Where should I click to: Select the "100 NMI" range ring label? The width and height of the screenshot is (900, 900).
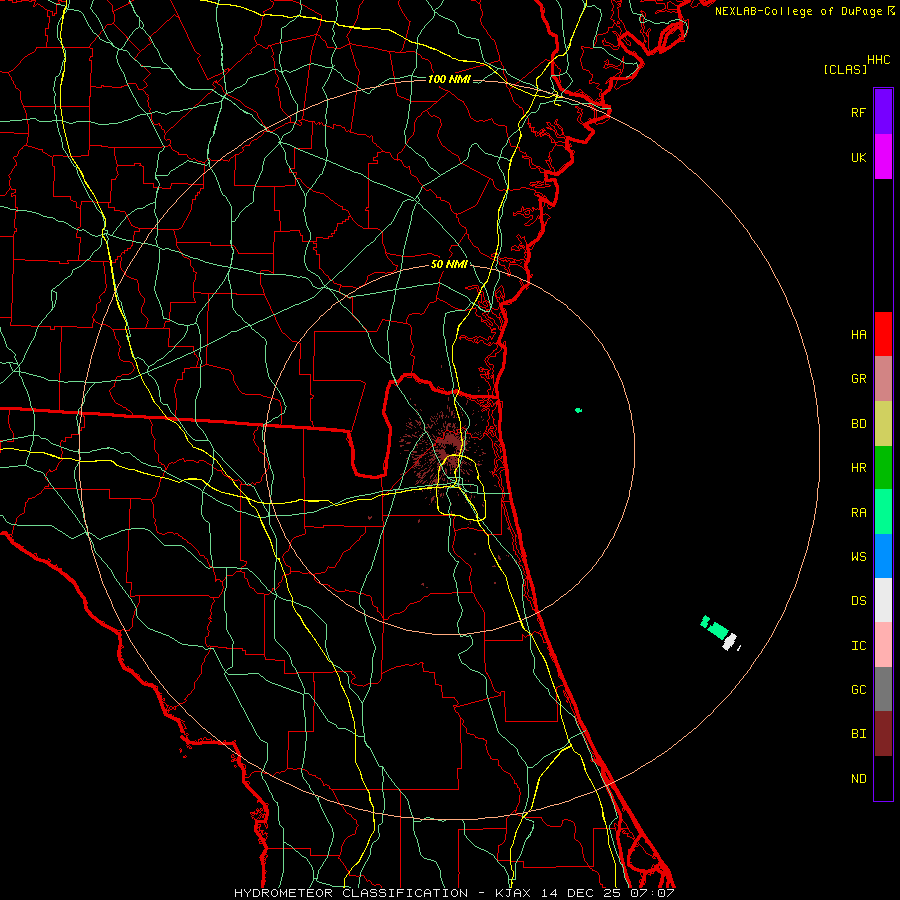(449, 79)
